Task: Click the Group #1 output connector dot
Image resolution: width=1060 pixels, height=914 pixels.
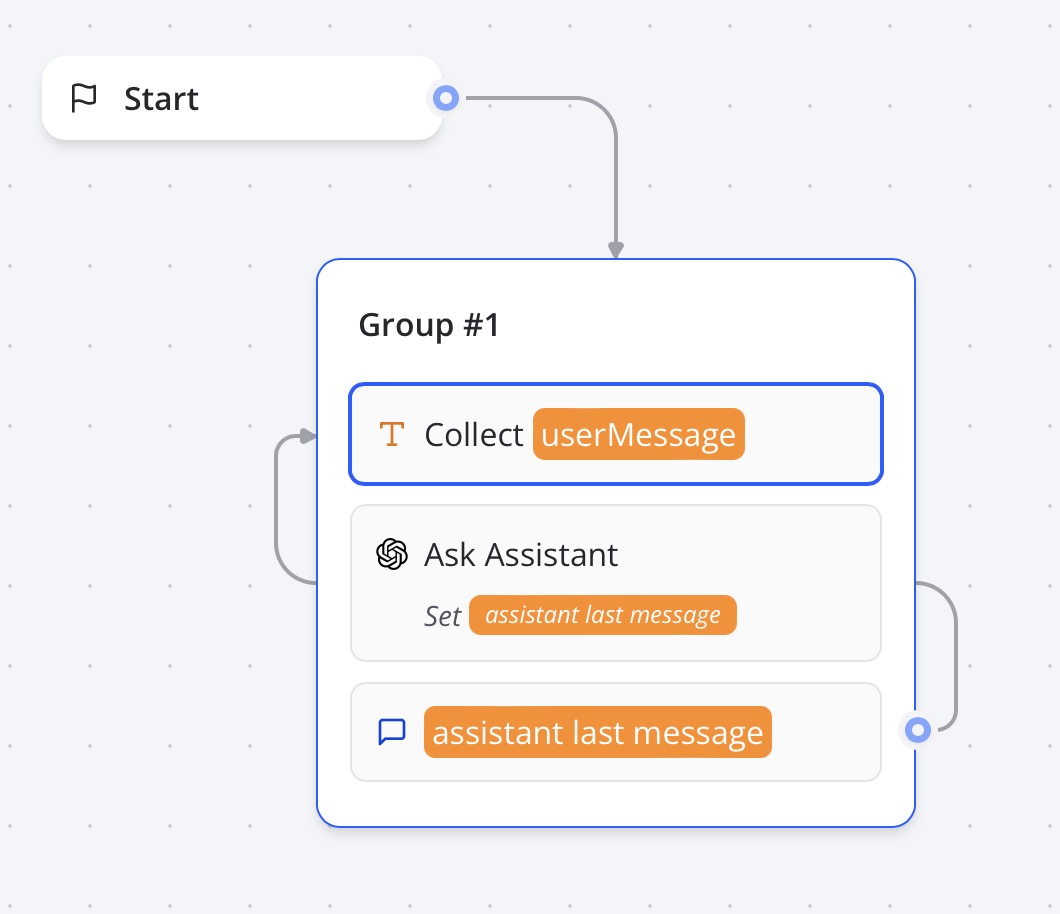Action: (917, 729)
